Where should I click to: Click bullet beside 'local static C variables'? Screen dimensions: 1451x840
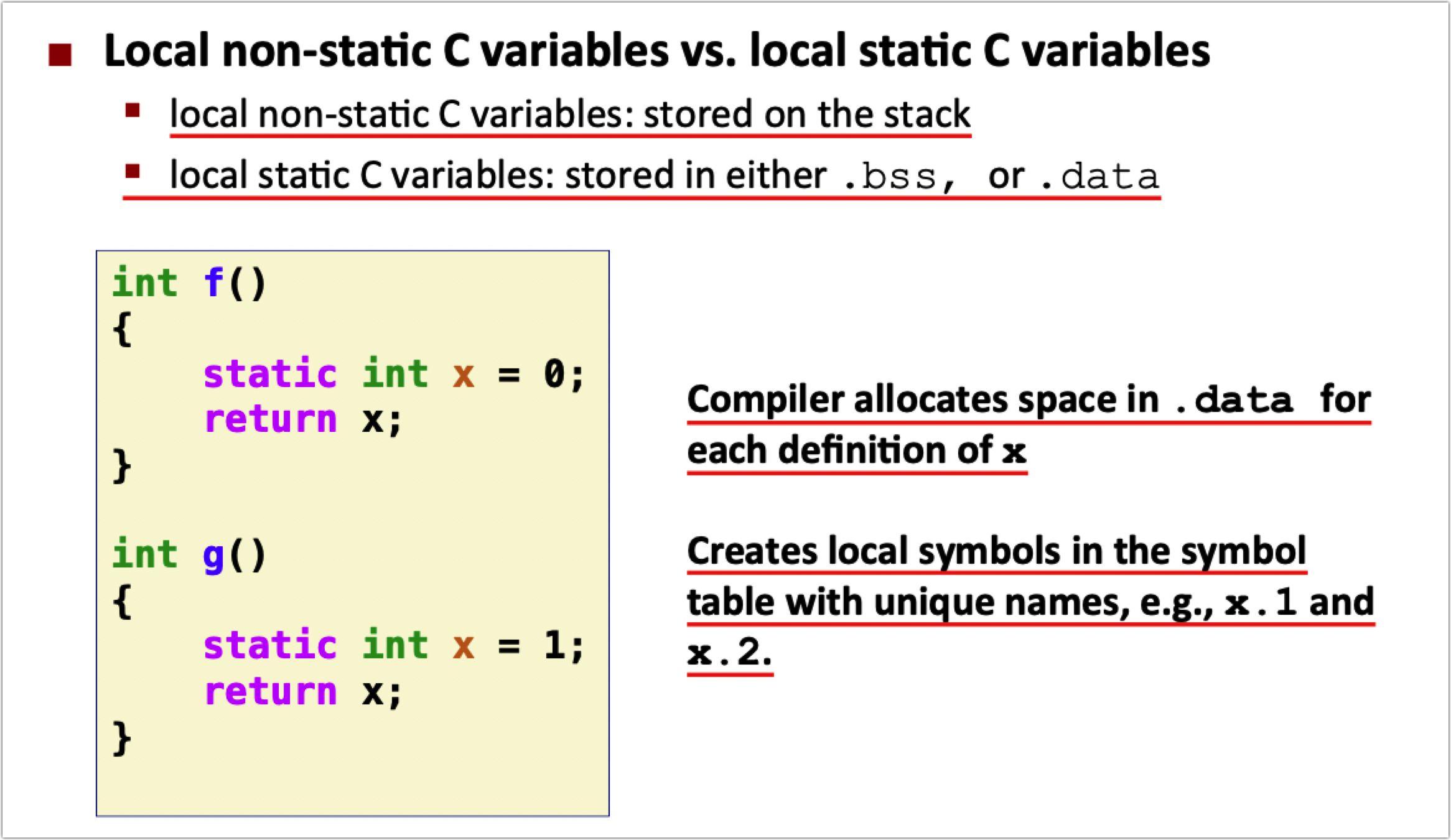[132, 171]
